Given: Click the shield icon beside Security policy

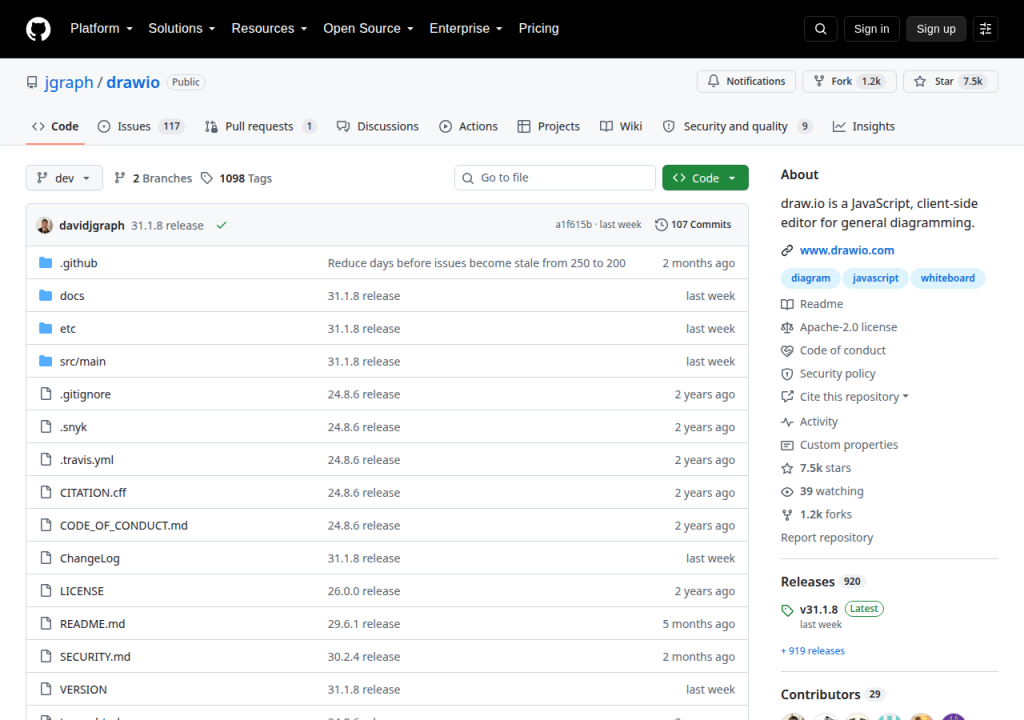Looking at the screenshot, I should [787, 374].
